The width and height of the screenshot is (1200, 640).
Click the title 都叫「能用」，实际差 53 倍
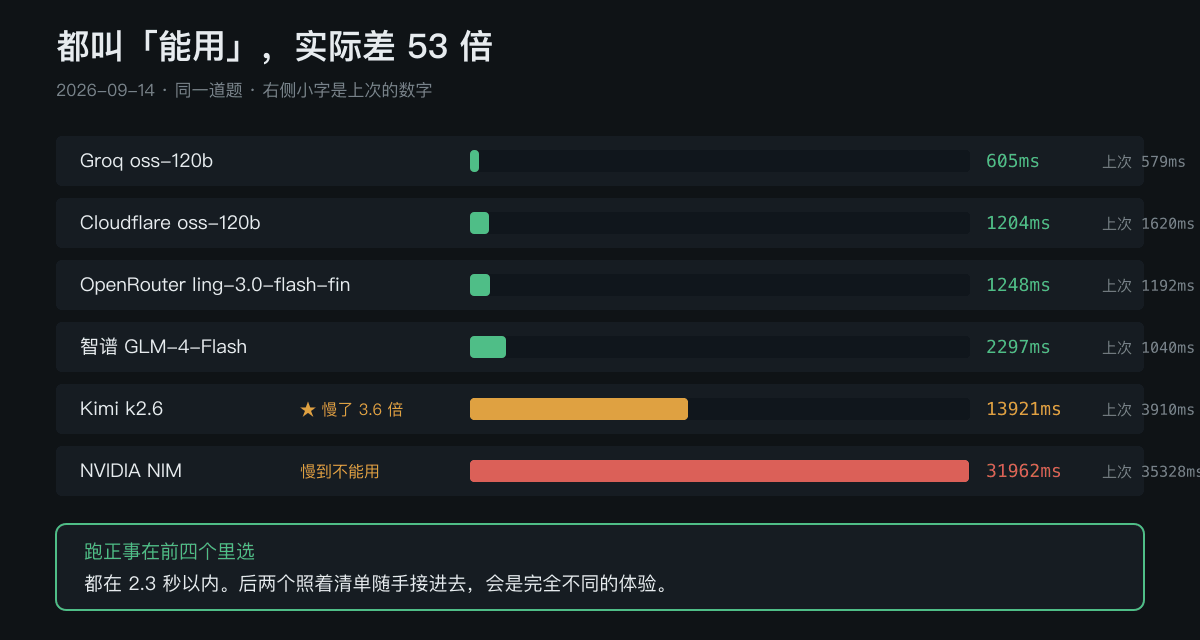tap(274, 46)
